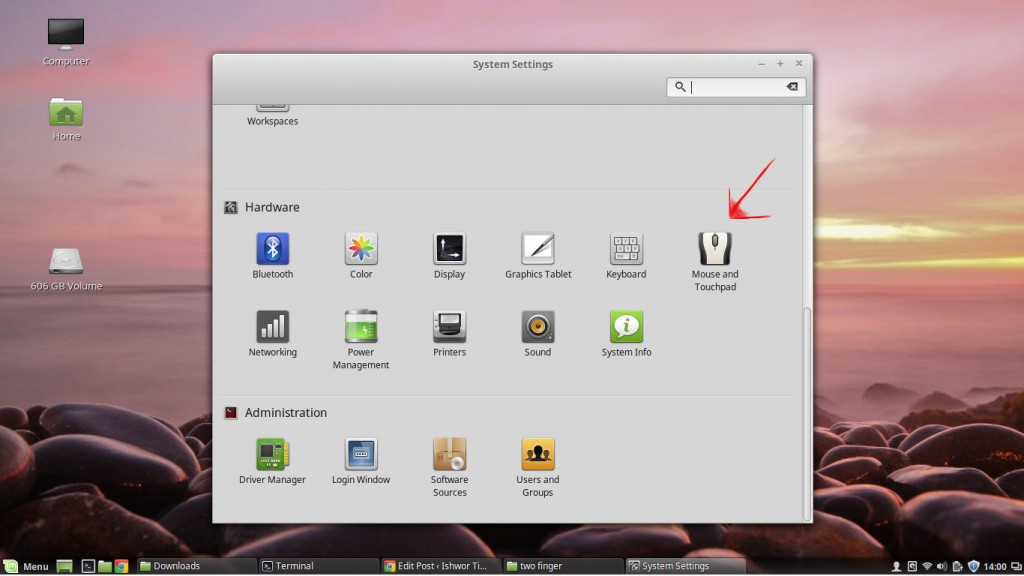Viewport: 1024px width, 576px height.
Task: Open the Color settings
Action: pyautogui.click(x=360, y=256)
